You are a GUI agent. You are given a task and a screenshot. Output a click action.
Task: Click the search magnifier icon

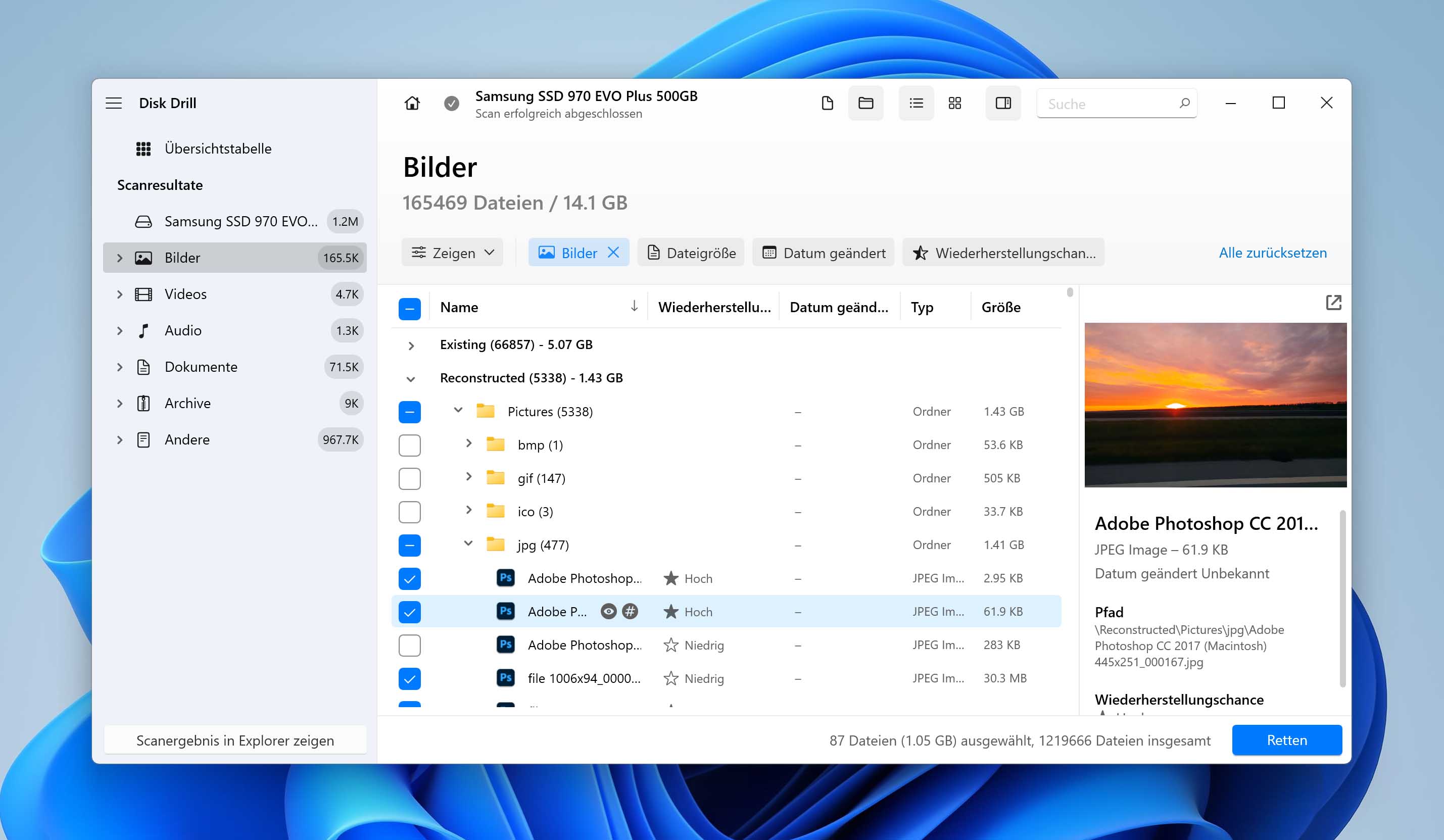point(1184,103)
